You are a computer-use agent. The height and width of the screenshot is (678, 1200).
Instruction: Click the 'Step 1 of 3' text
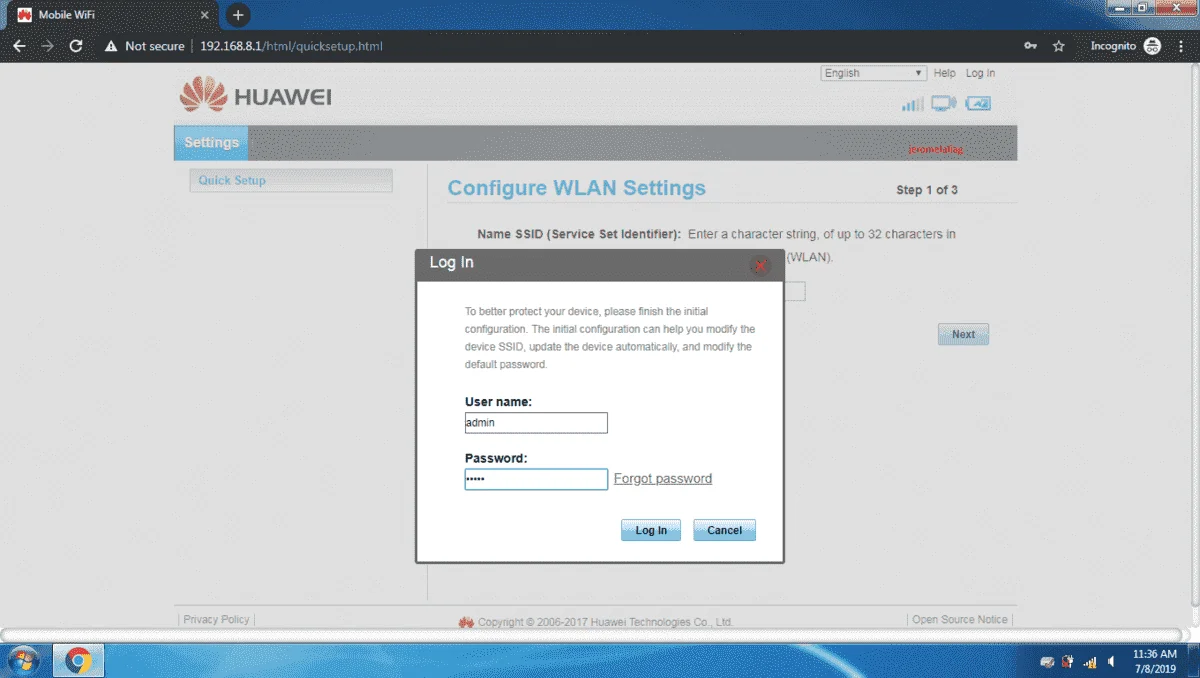point(927,190)
